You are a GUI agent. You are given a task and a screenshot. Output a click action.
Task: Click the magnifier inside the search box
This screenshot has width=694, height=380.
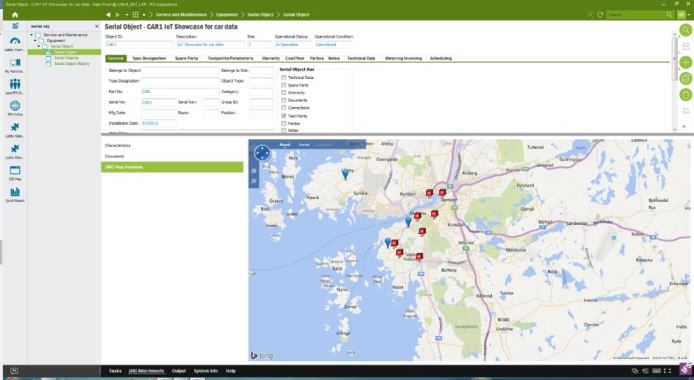coord(669,15)
